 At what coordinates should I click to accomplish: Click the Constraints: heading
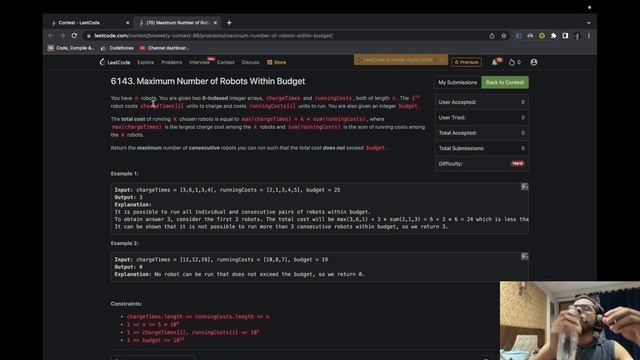coord(127,304)
